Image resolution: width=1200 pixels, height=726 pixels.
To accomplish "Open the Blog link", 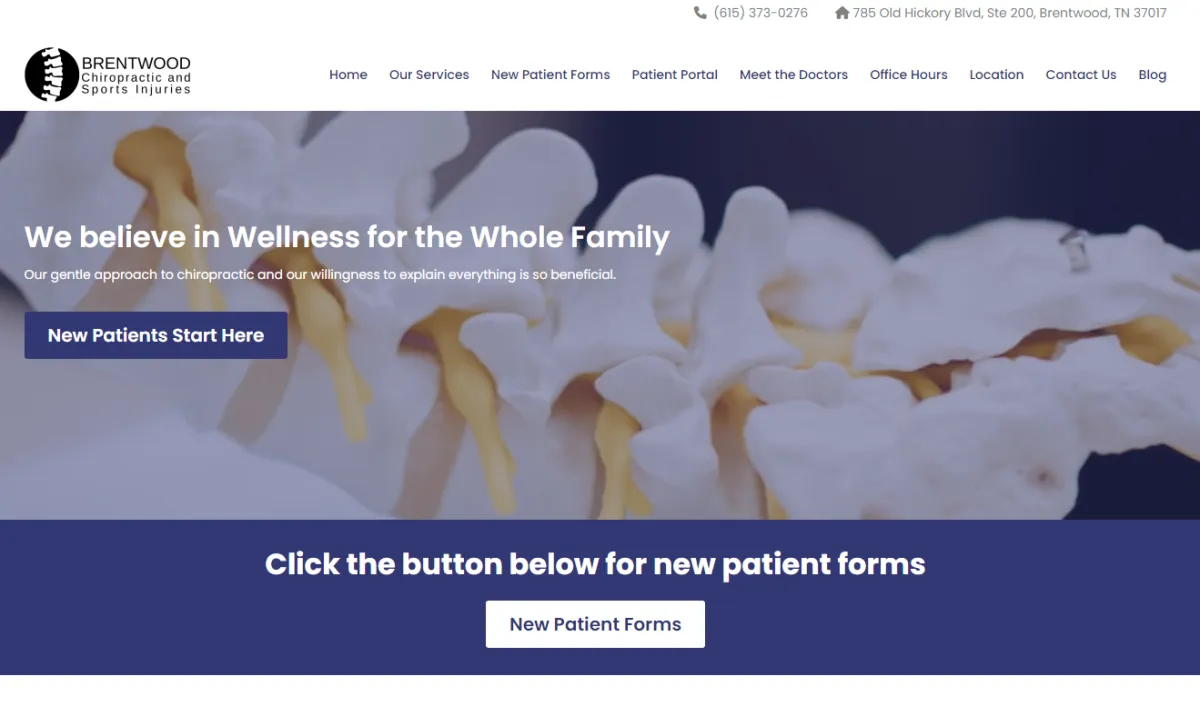I will (x=1152, y=75).
